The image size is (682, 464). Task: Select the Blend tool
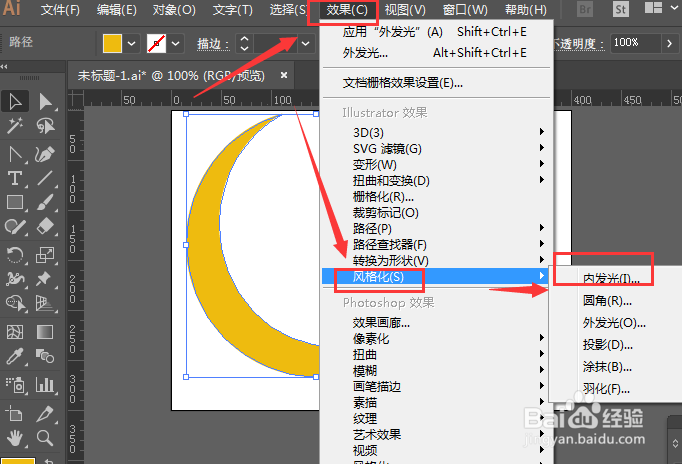(x=45, y=357)
